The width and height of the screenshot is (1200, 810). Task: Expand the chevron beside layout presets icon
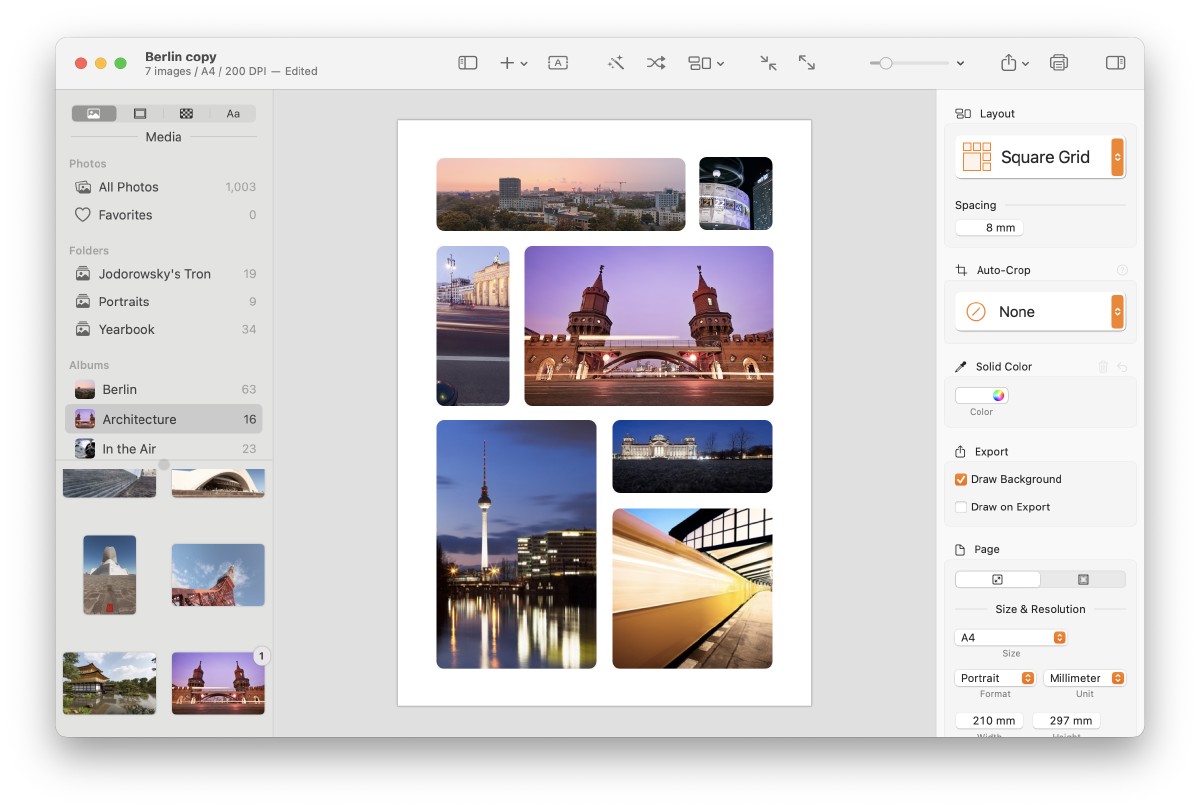pyautogui.click(x=720, y=64)
